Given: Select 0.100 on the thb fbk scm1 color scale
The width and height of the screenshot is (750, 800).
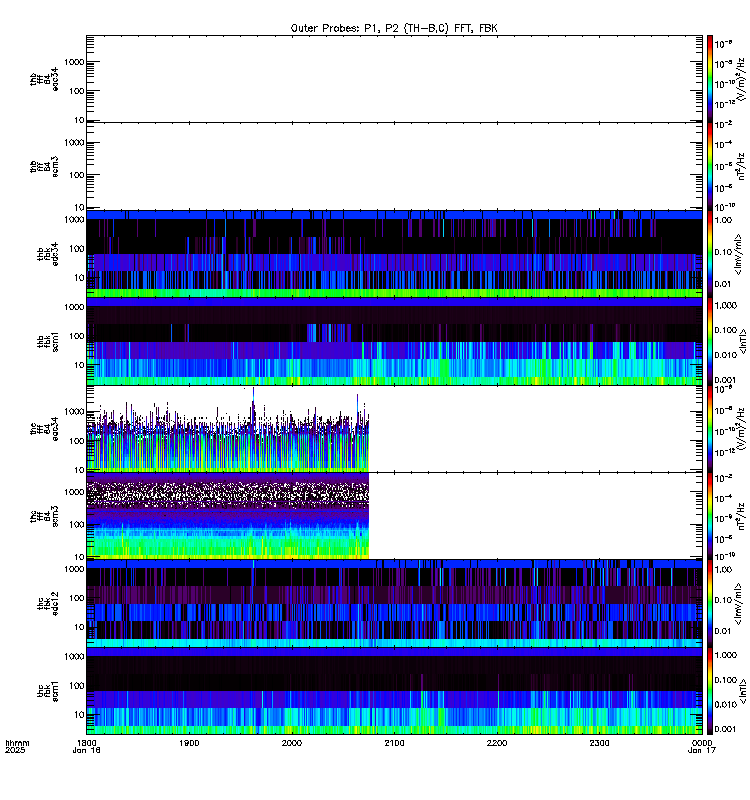Looking at the screenshot, I should pyautogui.click(x=726, y=330).
